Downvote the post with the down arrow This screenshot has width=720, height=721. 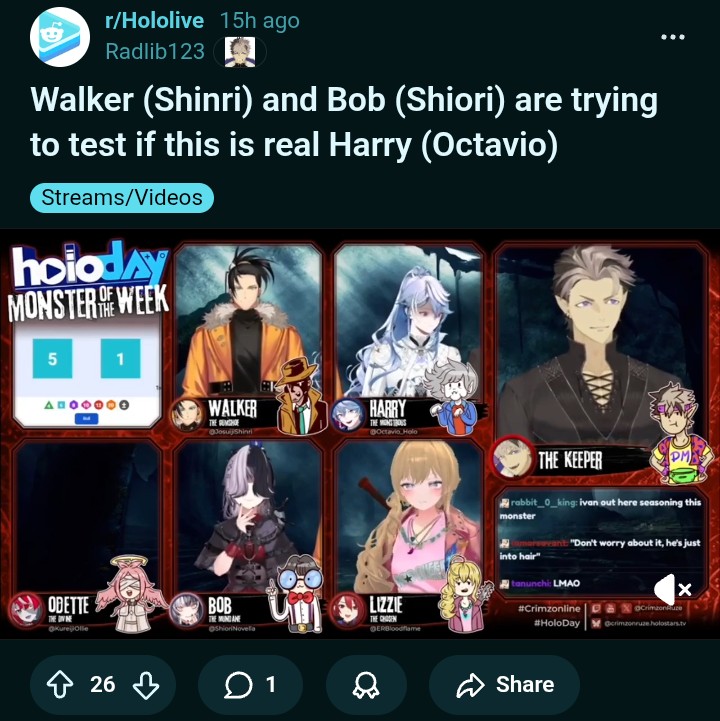coord(146,685)
